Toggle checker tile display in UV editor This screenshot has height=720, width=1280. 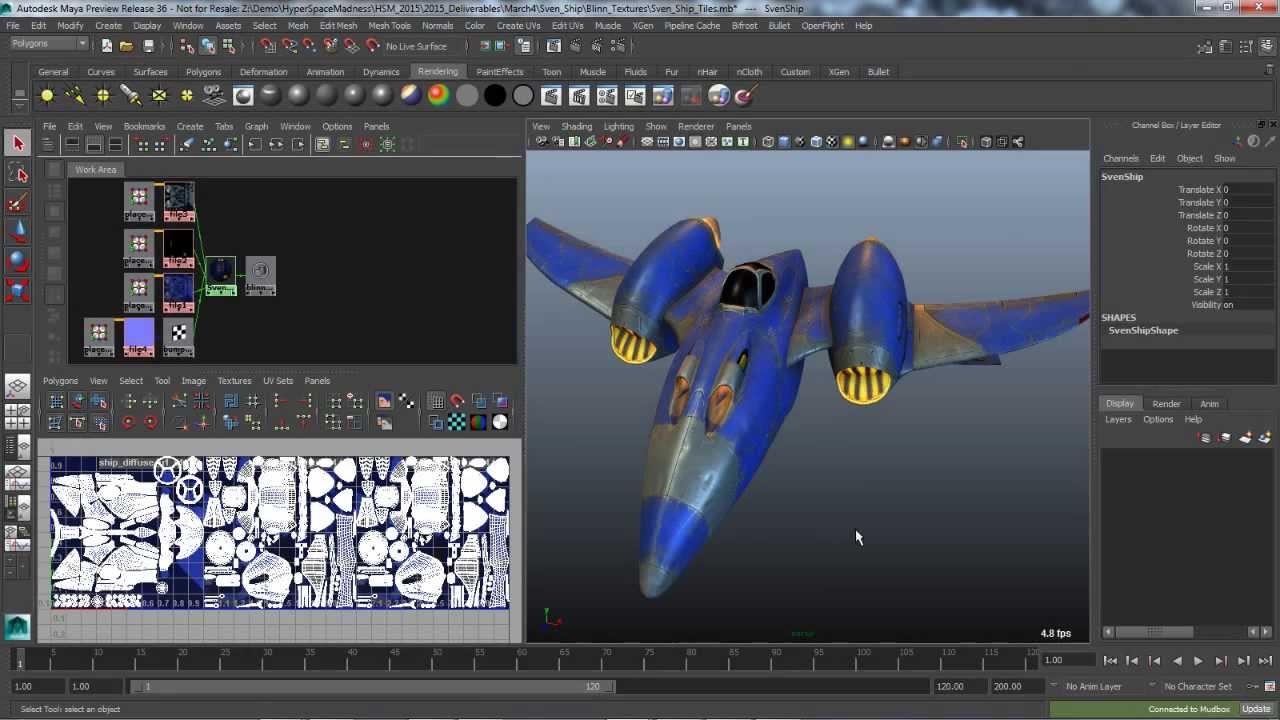pyautogui.click(x=457, y=423)
